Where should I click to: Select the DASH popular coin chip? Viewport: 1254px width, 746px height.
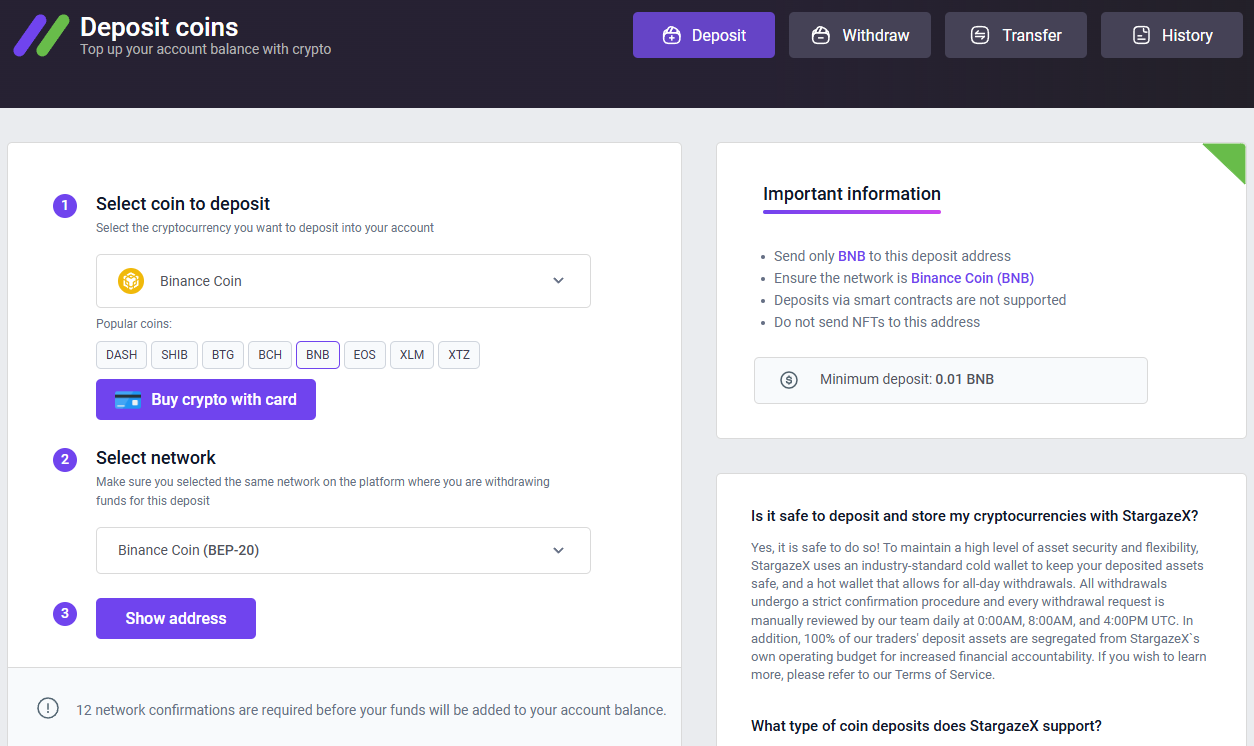[122, 355]
